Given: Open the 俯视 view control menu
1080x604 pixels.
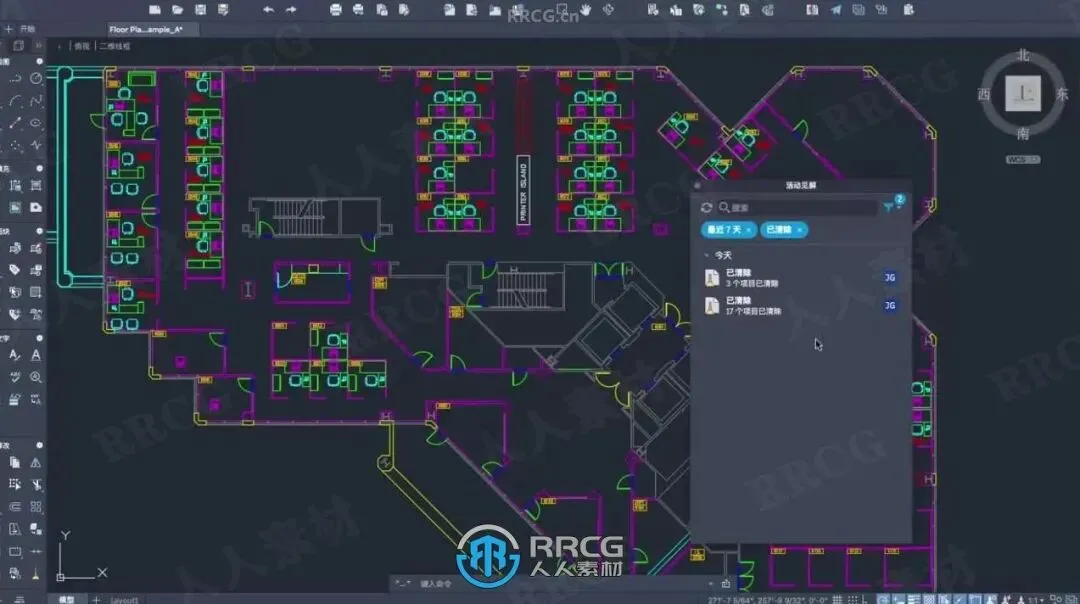Looking at the screenshot, I should [x=82, y=46].
